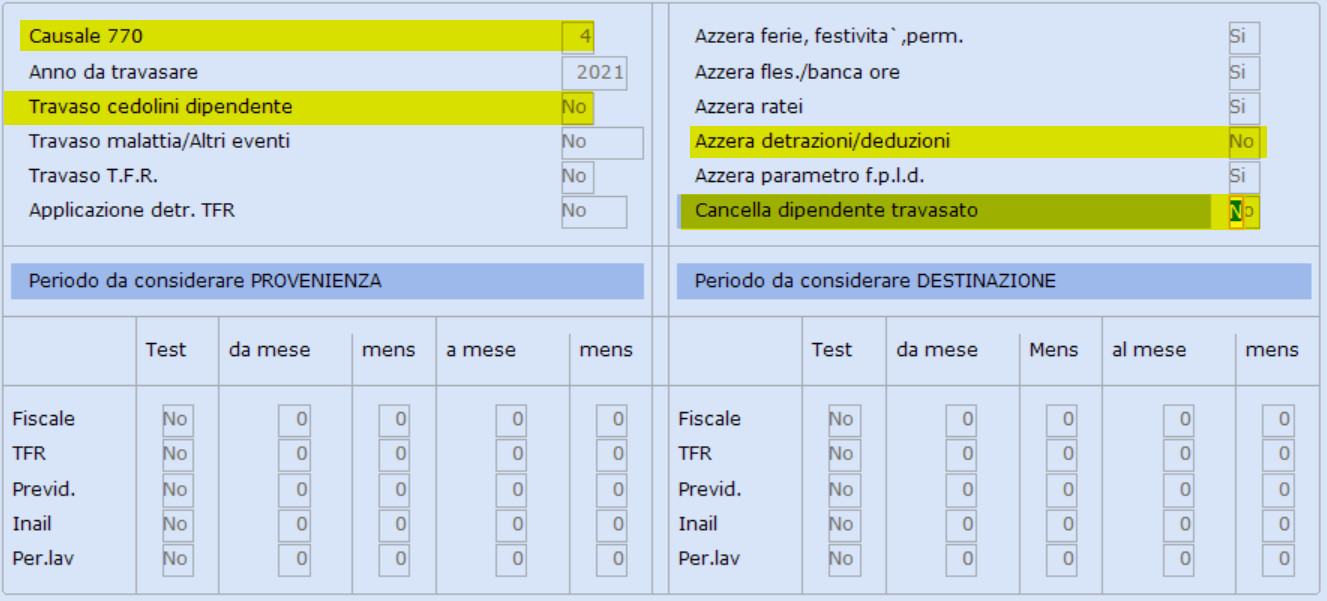Click the "al mese" column header
Viewport: 1327px width, 601px height.
[x=1149, y=350]
